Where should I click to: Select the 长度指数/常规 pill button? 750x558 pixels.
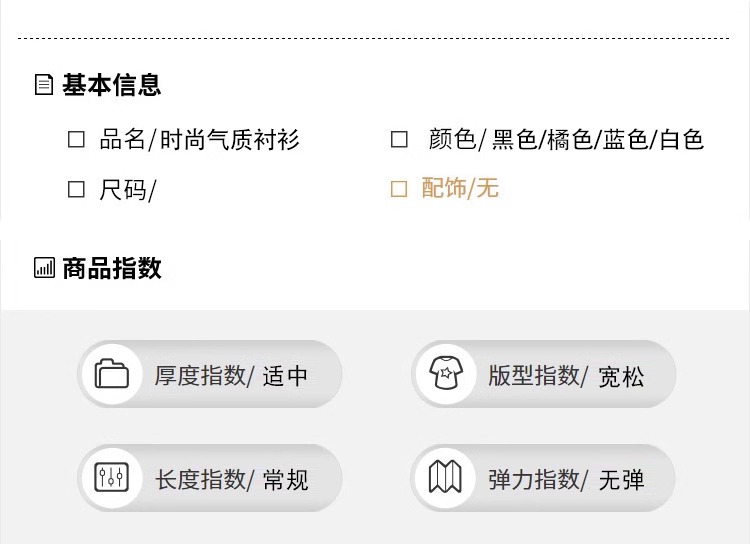[x=210, y=478]
